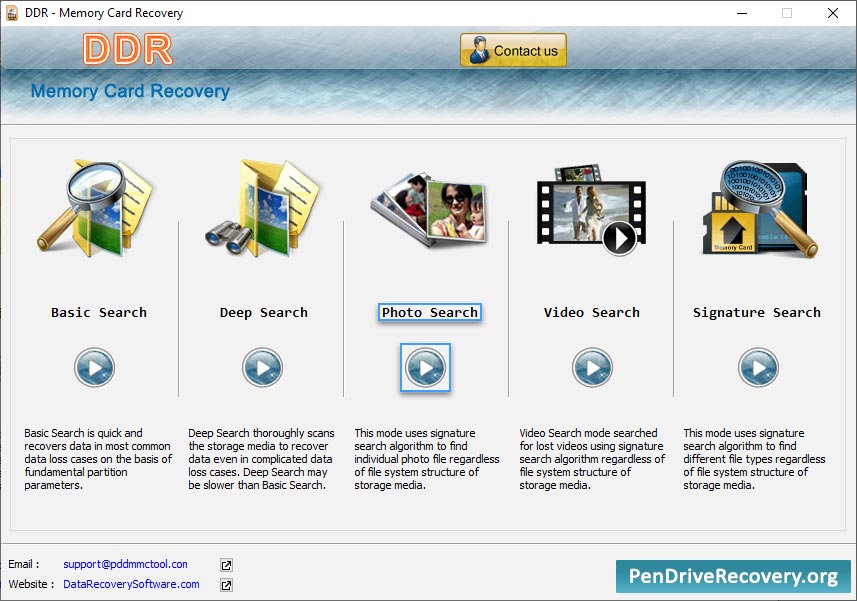Click the external link icon beside Email
The width and height of the screenshot is (857, 601).
226,565
